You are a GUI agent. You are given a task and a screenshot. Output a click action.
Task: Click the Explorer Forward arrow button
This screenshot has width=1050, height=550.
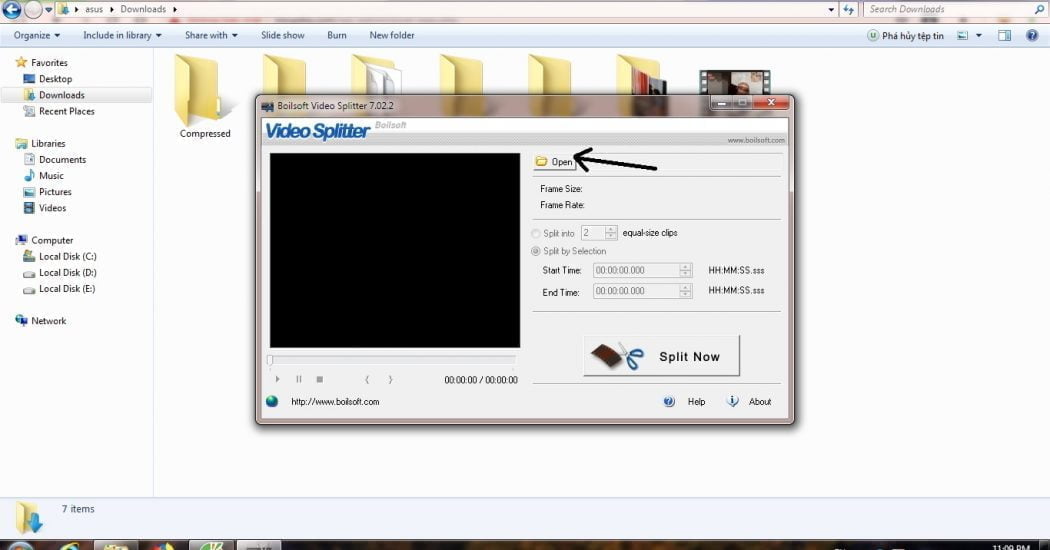coord(33,9)
